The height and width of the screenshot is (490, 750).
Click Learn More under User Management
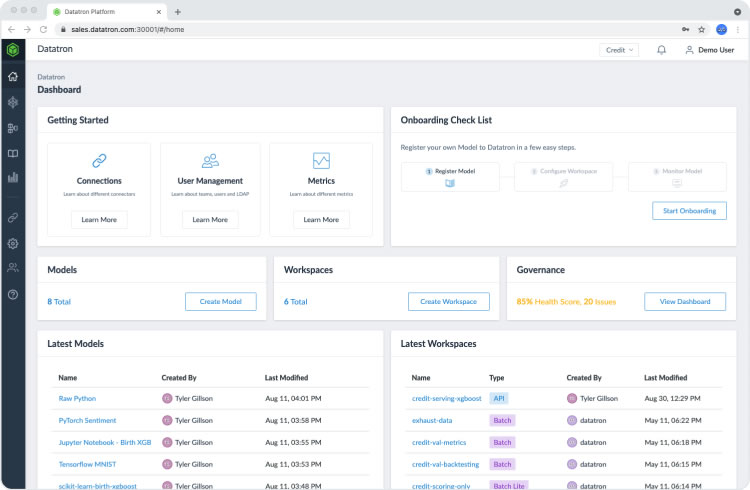210,220
